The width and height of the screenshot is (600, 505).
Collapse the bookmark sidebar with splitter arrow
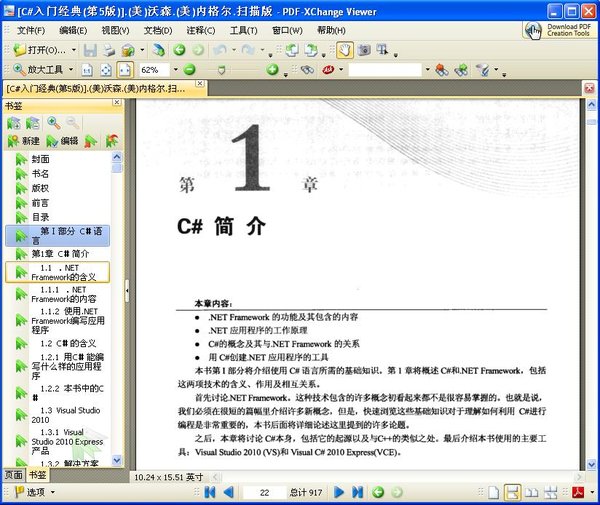point(127,291)
